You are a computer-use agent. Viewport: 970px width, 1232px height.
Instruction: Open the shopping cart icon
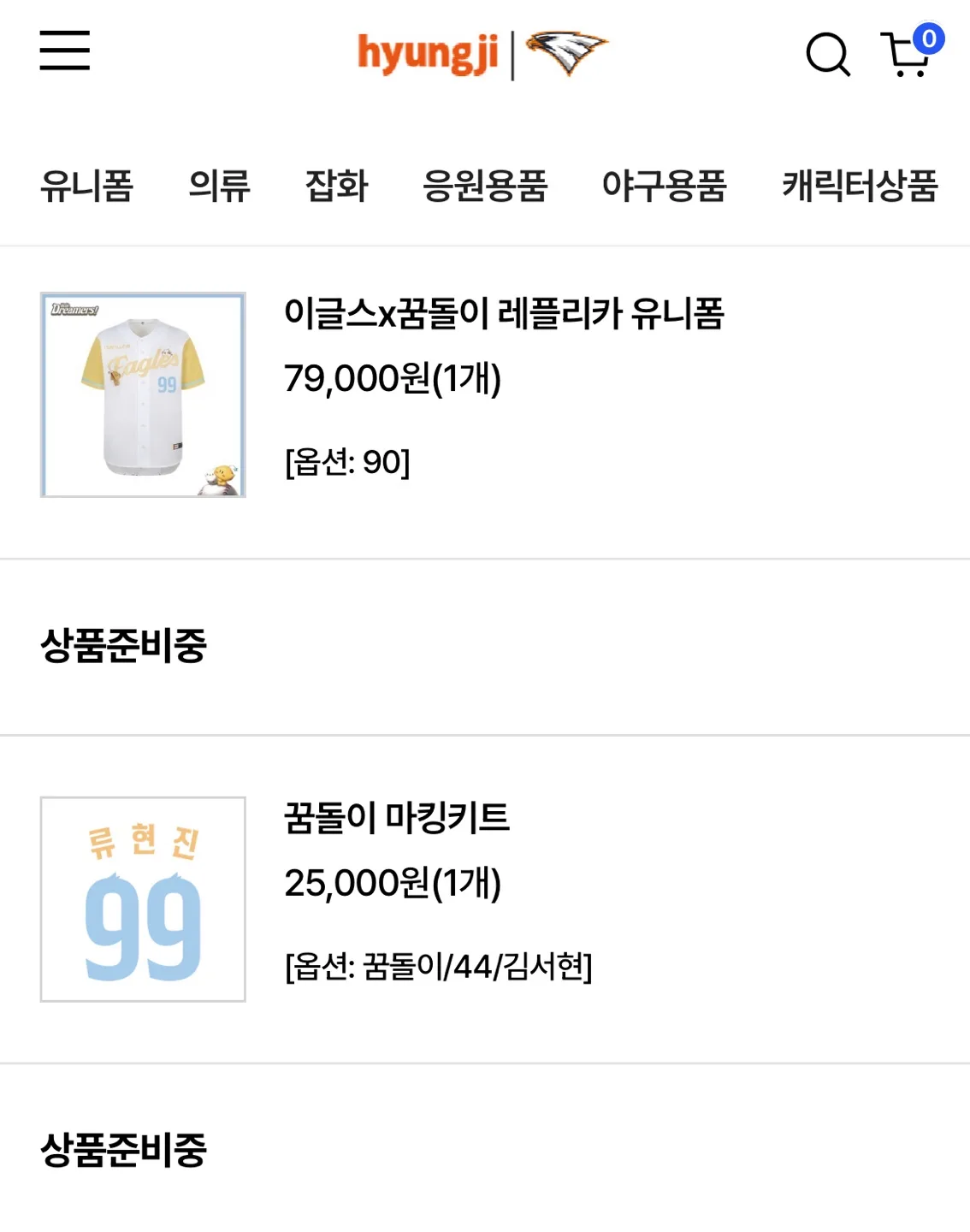(x=905, y=56)
